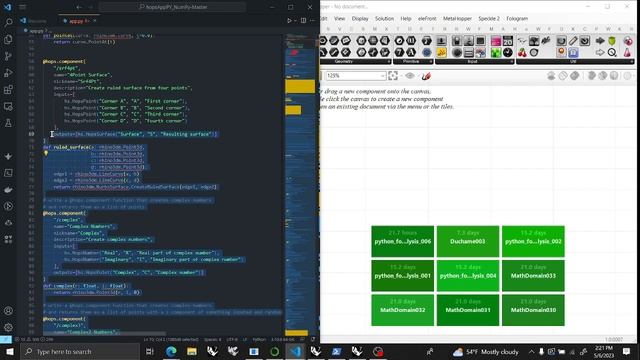The width and height of the screenshot is (640, 360).
Task: Open recent file MathDomain031 tile
Action: pyautogui.click(x=468, y=310)
